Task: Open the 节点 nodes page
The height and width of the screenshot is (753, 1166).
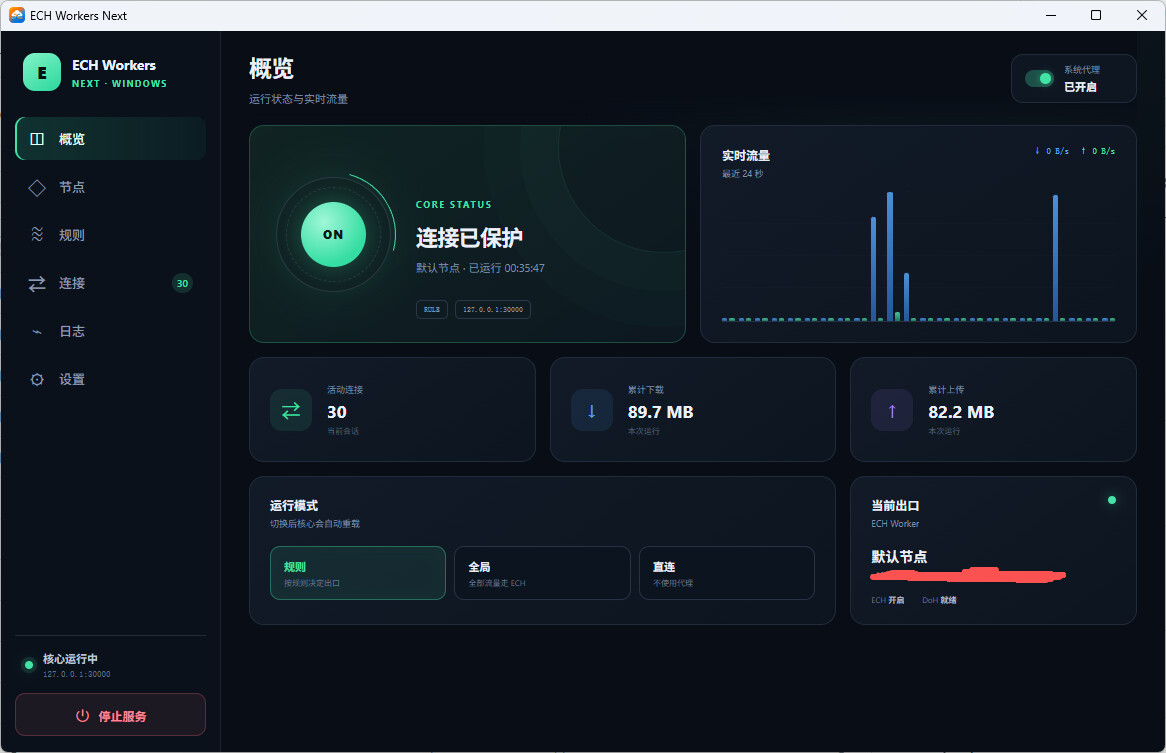Action: [111, 187]
